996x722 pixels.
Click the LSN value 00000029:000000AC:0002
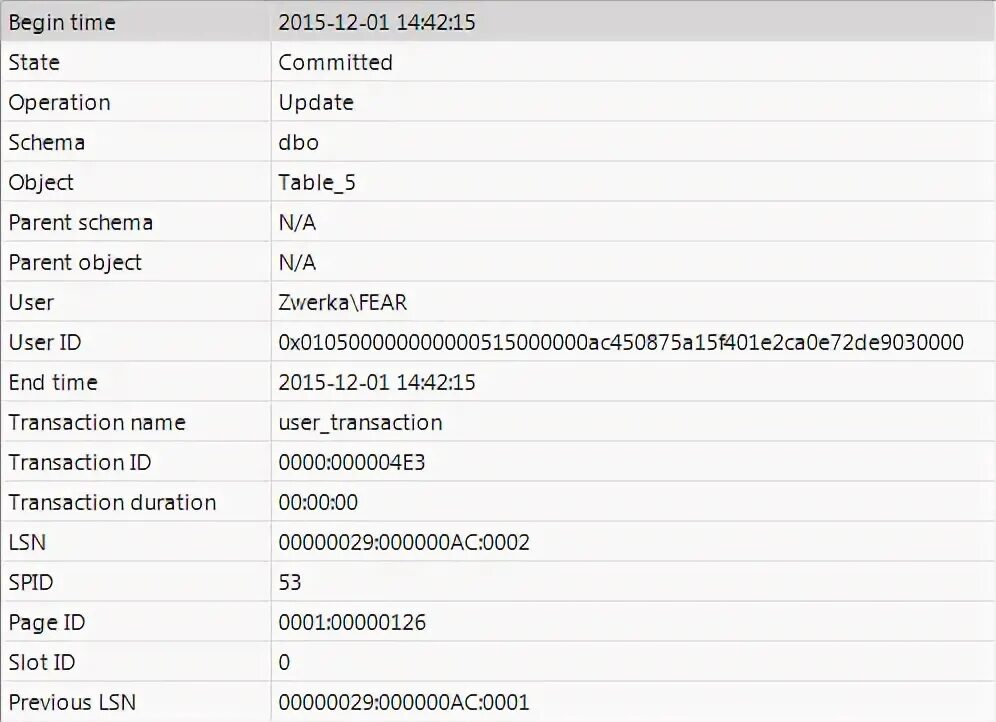pyautogui.click(x=403, y=542)
